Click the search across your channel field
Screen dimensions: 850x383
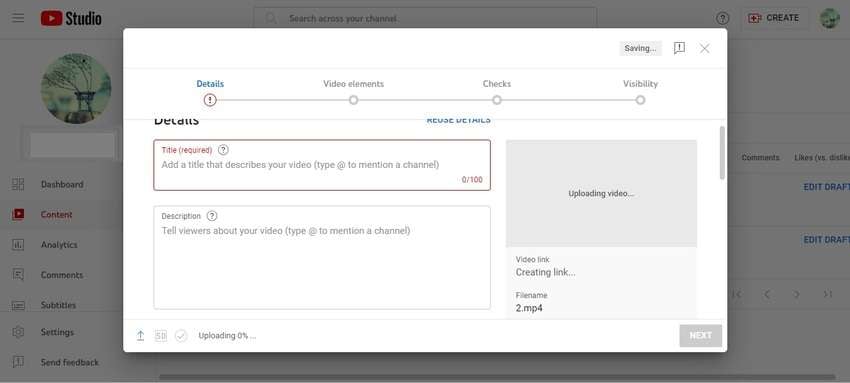pyautogui.click(x=425, y=18)
